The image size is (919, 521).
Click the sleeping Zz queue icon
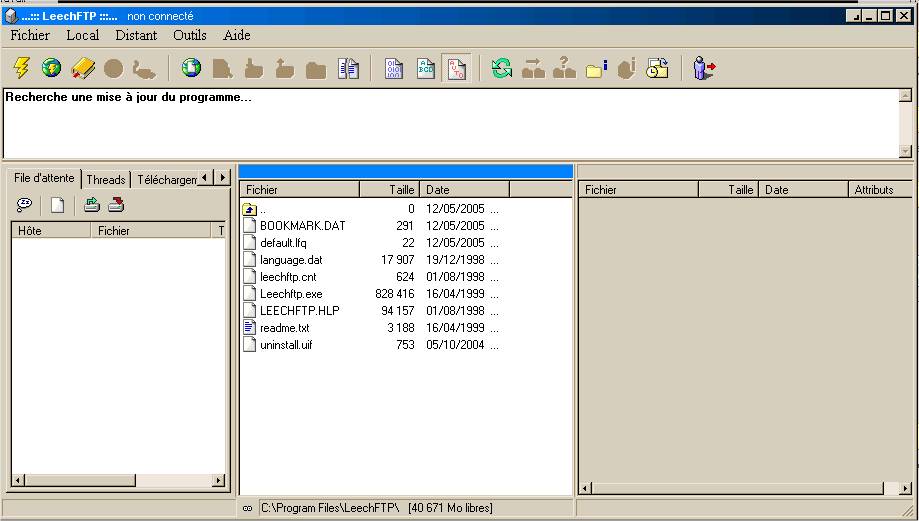coord(24,205)
